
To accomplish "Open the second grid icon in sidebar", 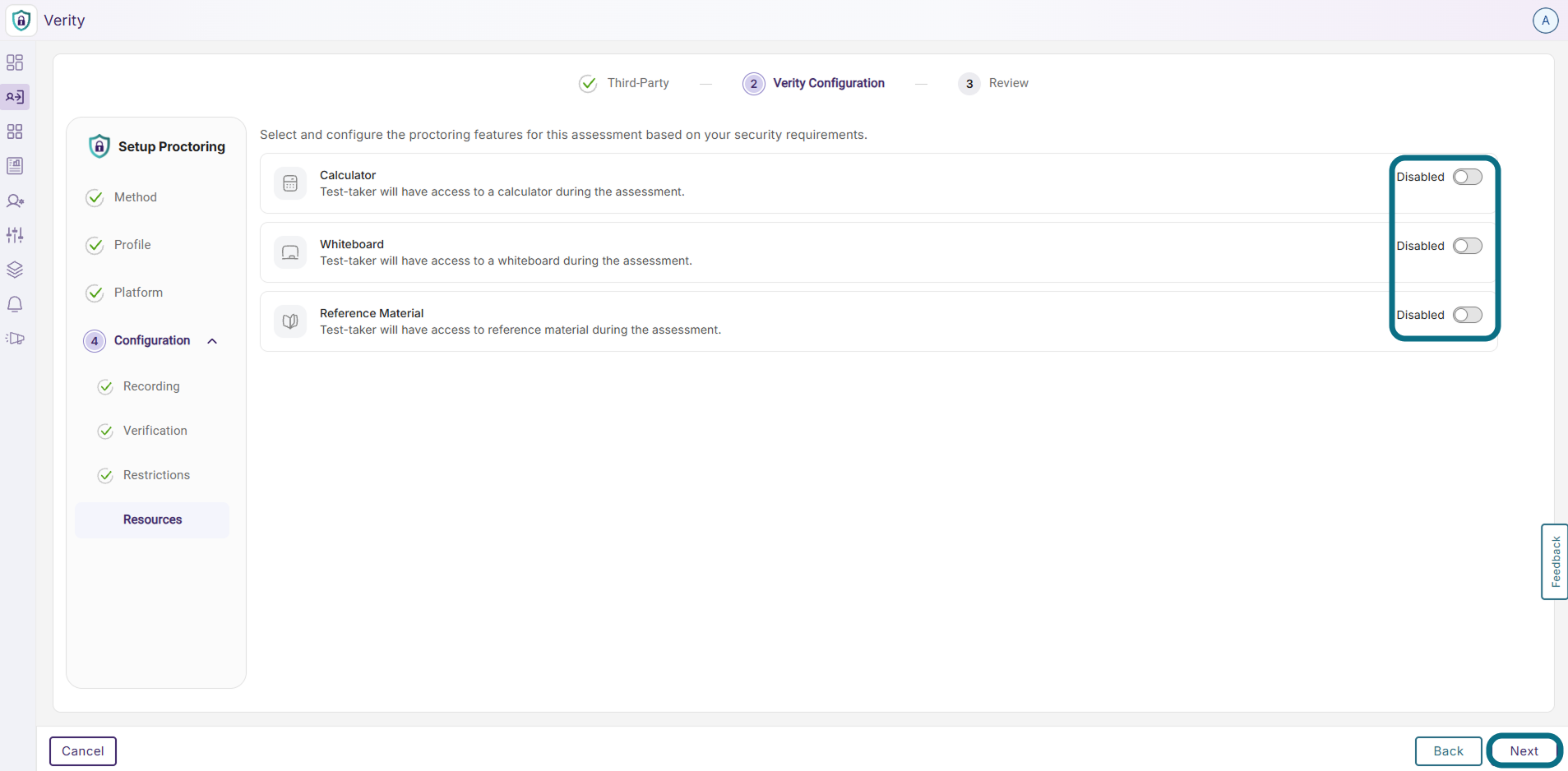I will [15, 132].
